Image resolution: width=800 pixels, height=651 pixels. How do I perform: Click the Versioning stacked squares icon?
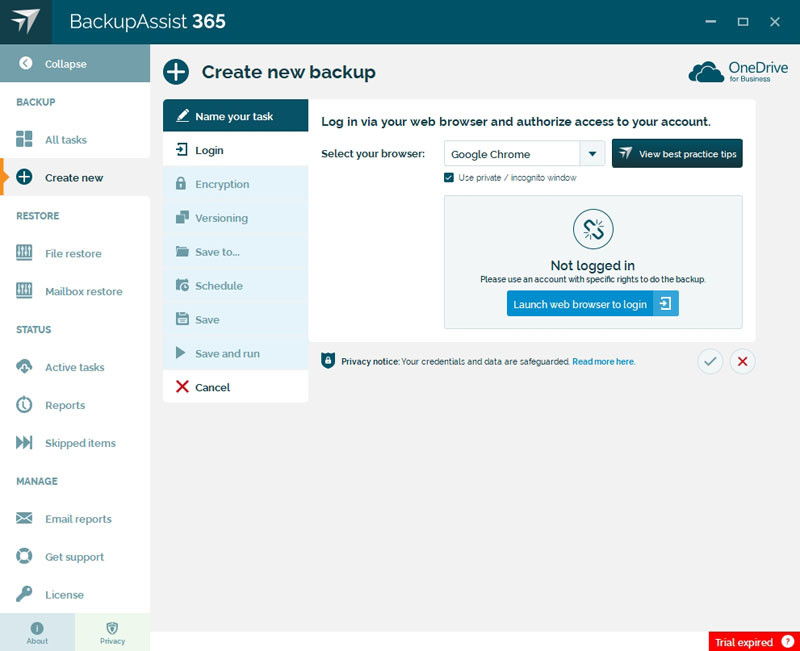182,217
